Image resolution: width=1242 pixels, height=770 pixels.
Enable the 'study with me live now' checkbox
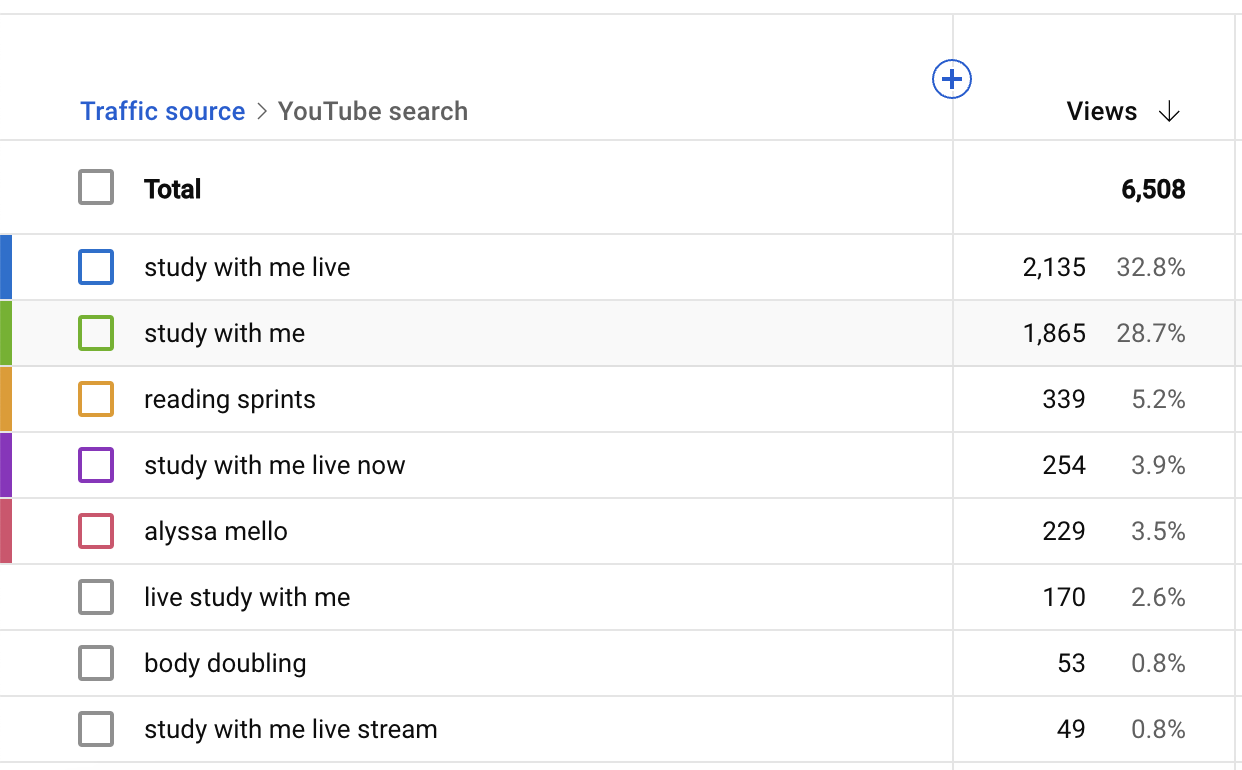coord(96,465)
